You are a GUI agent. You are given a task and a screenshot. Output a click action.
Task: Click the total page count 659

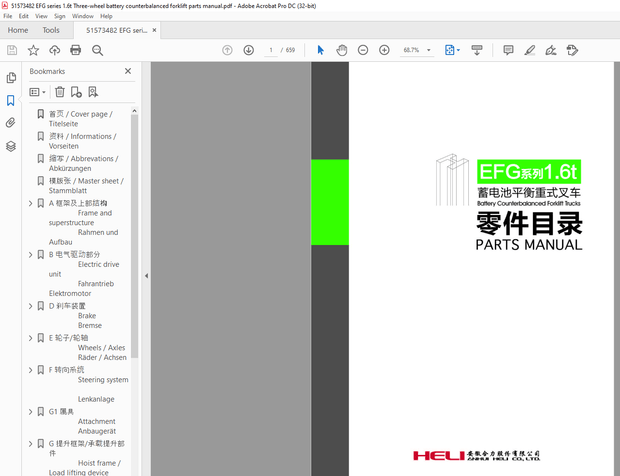coord(290,50)
